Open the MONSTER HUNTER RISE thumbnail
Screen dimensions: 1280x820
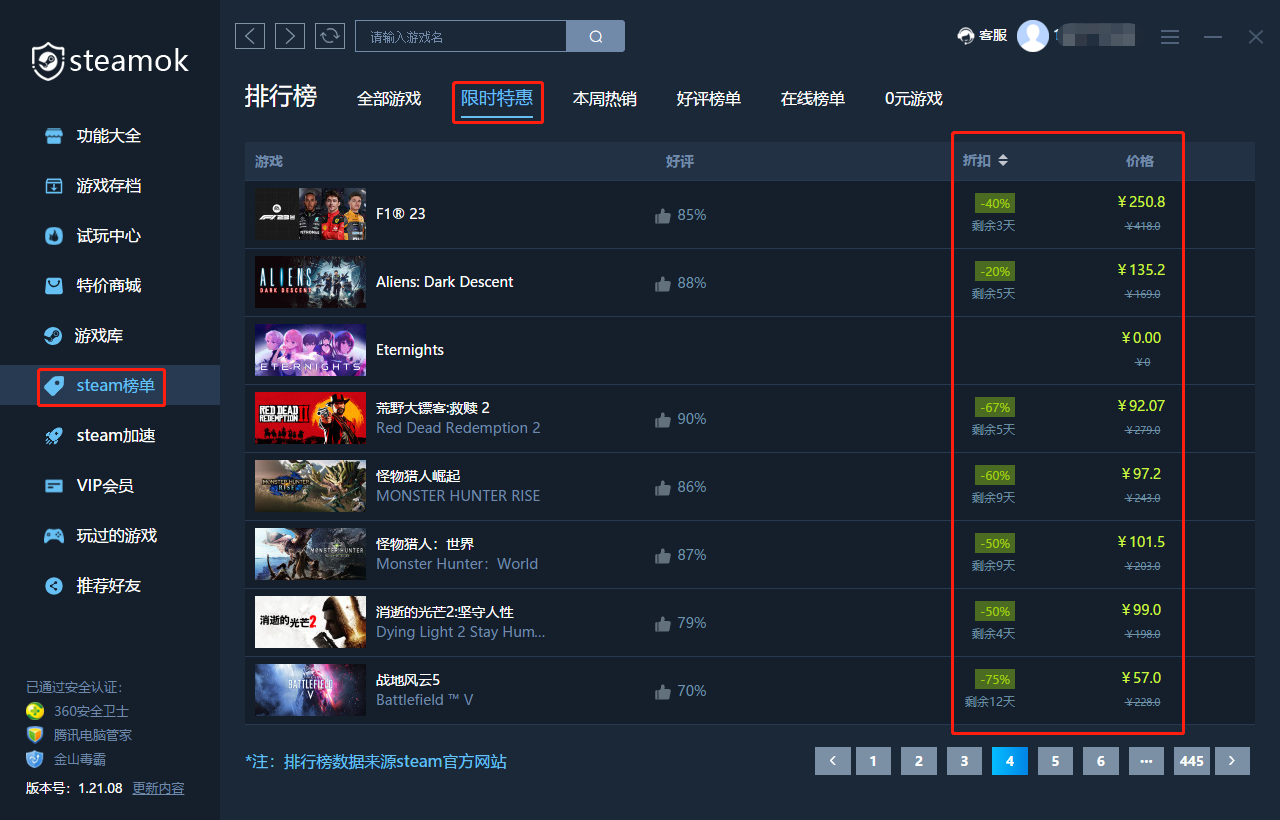point(310,486)
